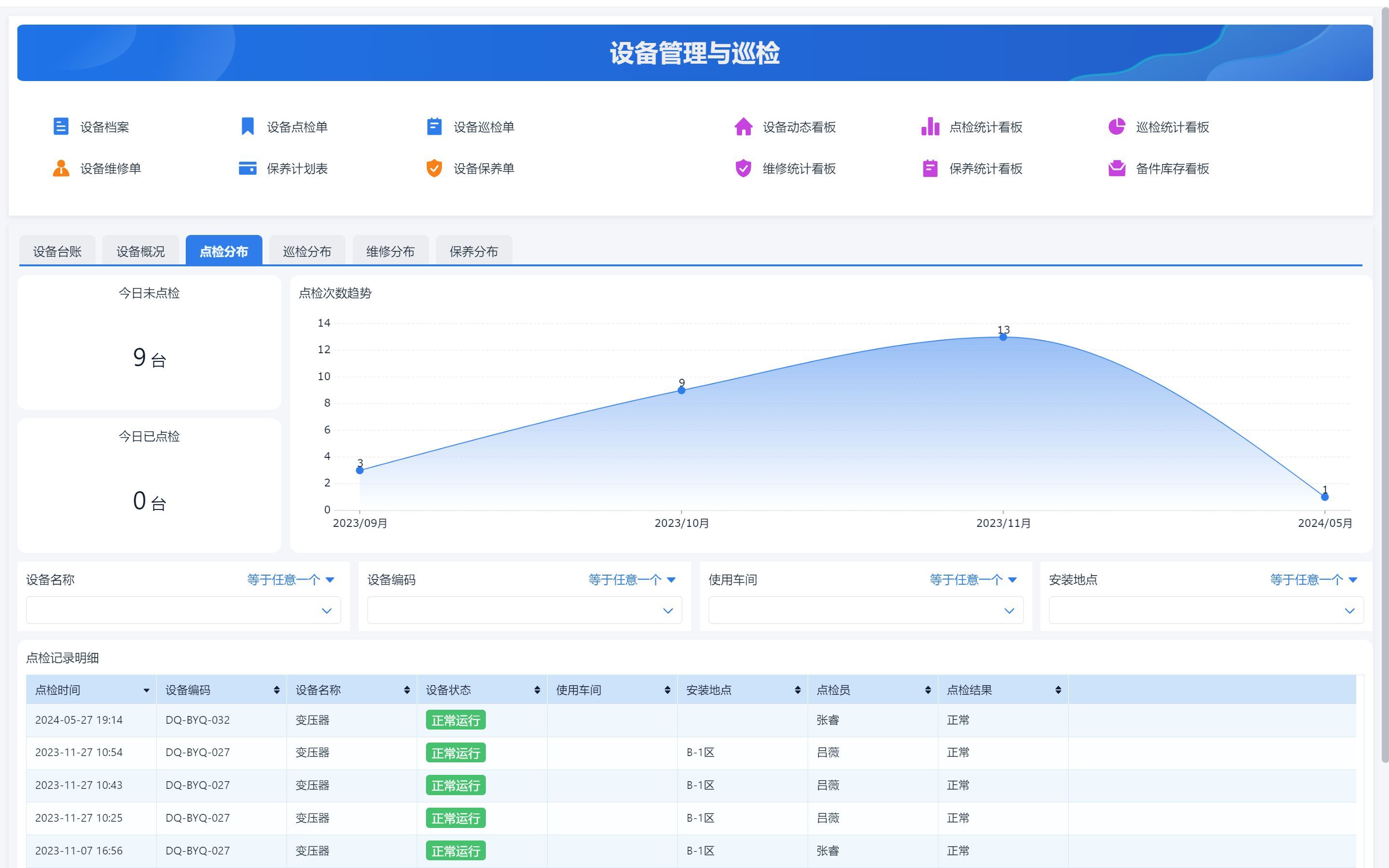Toggle sort arrows on 设备编码 column
Viewport: 1389px width, 868px height.
pos(276,690)
